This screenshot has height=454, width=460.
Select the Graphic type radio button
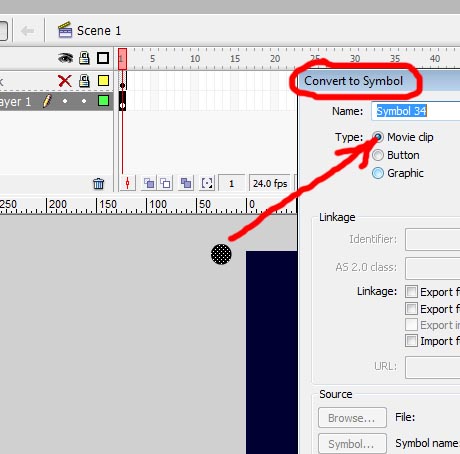point(378,173)
